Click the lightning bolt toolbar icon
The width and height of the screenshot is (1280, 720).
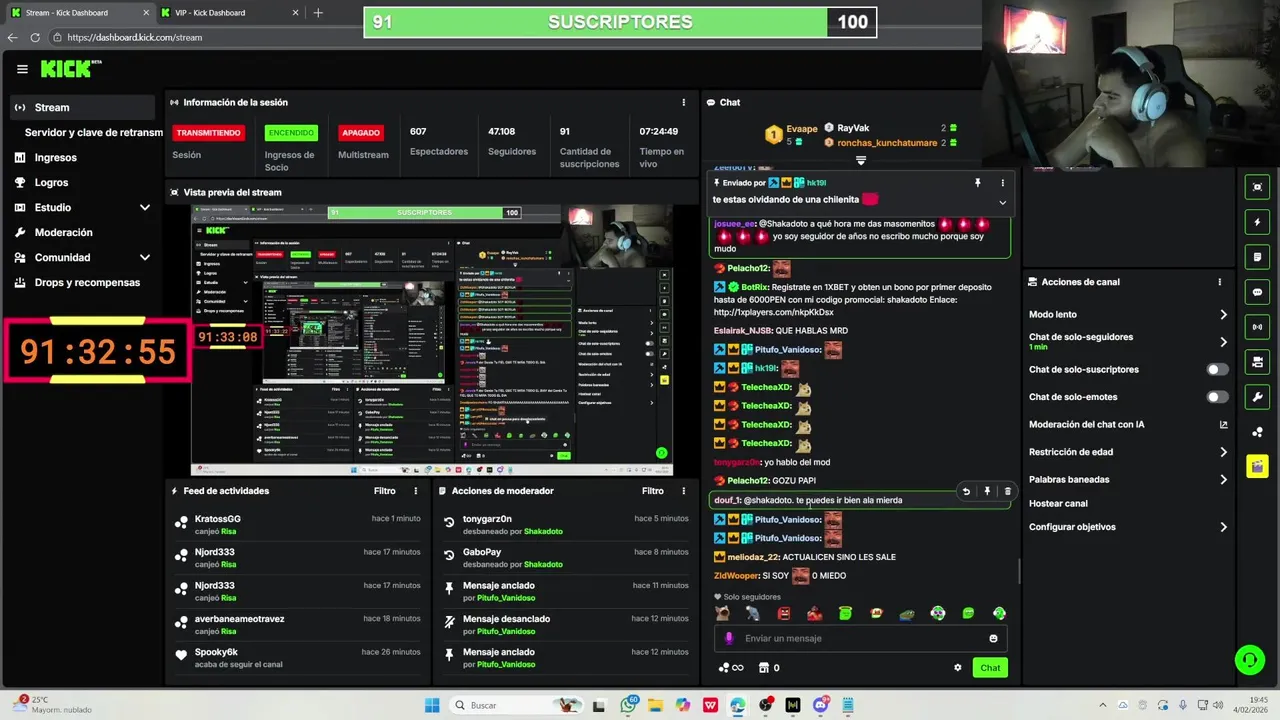pyautogui.click(x=1257, y=222)
